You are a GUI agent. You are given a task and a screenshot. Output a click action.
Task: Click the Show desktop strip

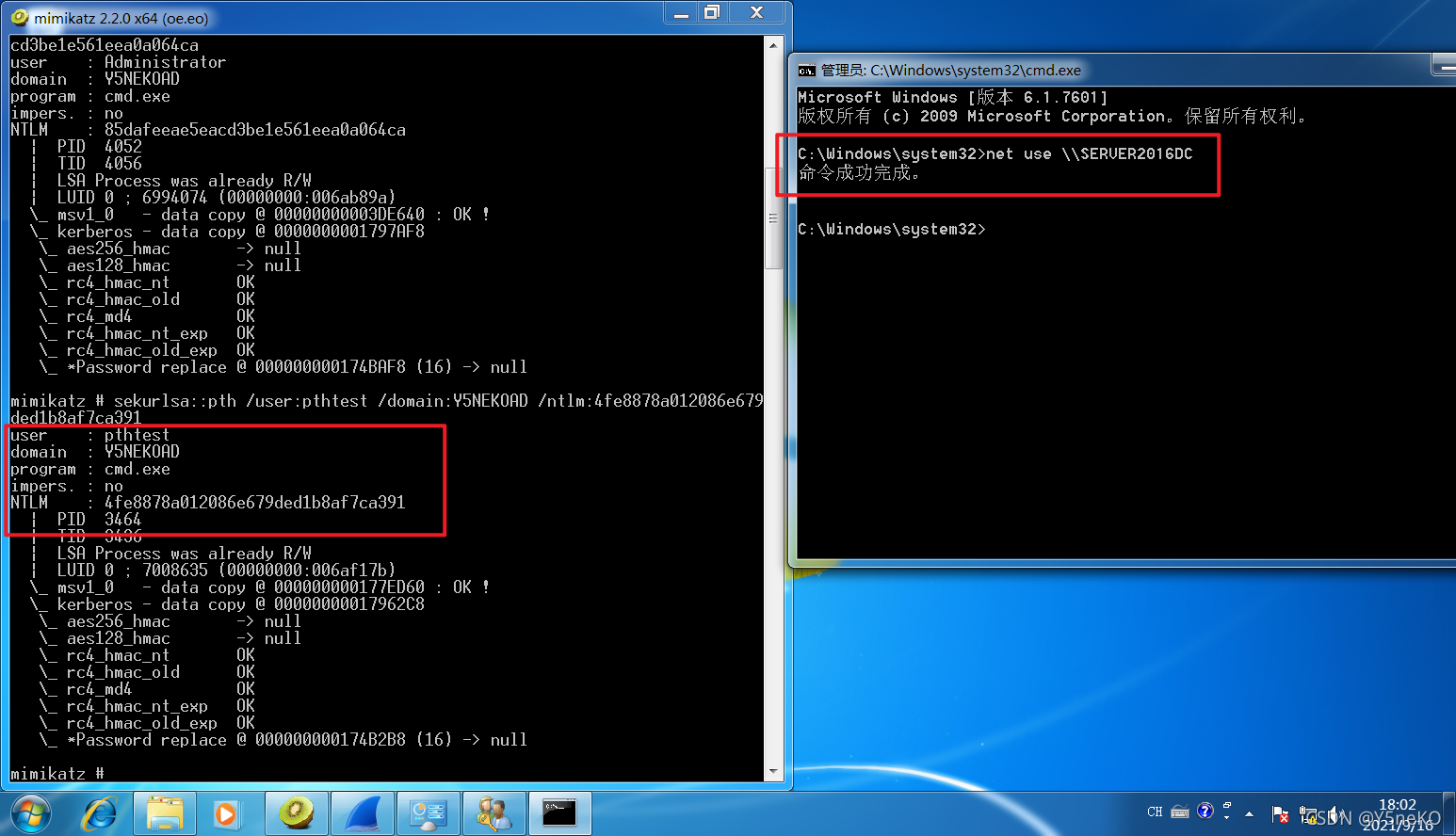click(1448, 813)
